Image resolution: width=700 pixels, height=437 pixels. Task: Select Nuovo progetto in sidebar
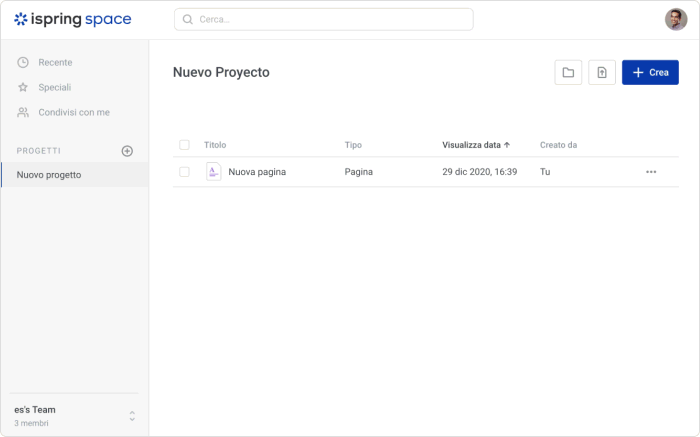[75, 175]
